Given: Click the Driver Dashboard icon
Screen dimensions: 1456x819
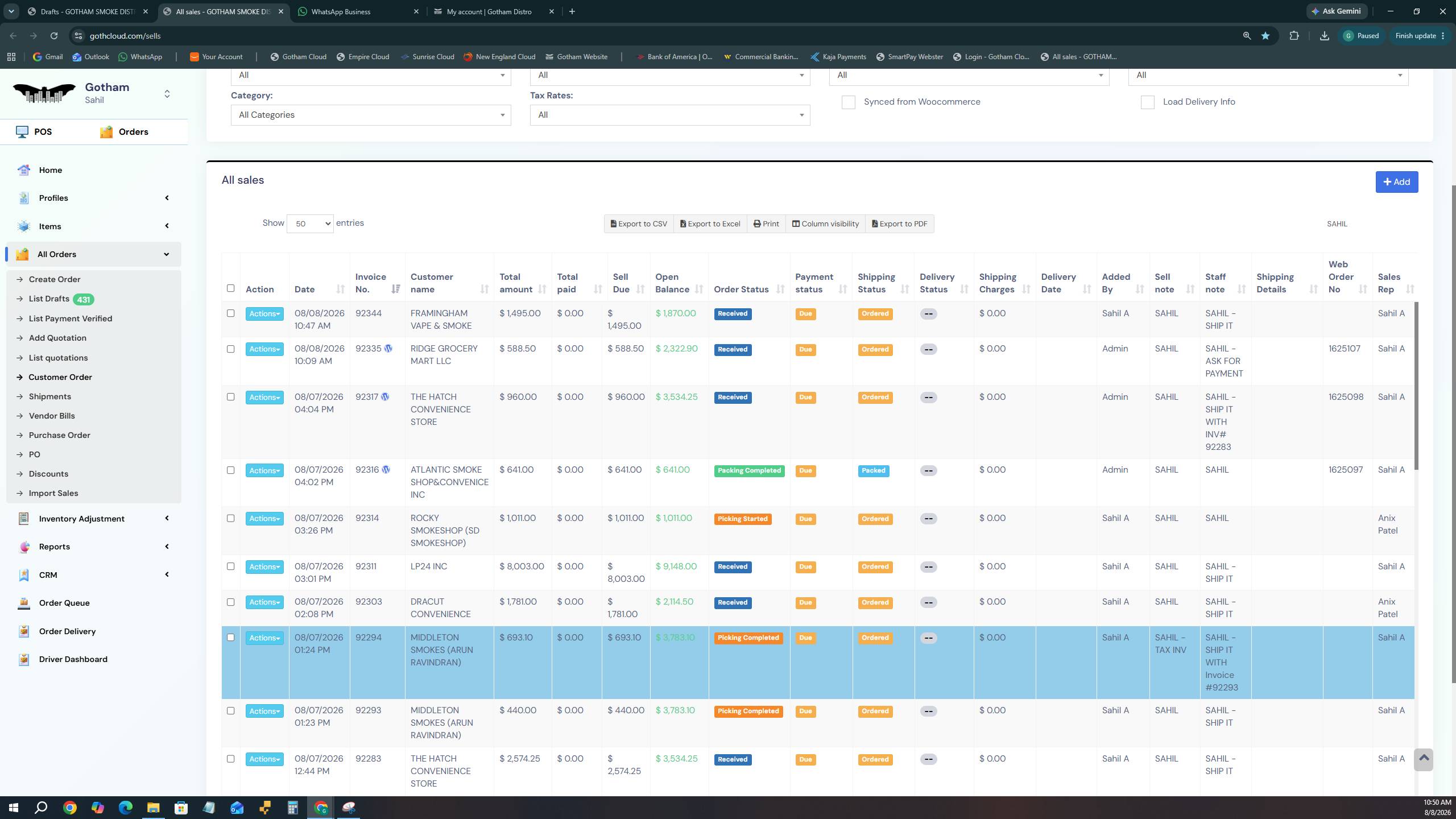Looking at the screenshot, I should 24,659.
